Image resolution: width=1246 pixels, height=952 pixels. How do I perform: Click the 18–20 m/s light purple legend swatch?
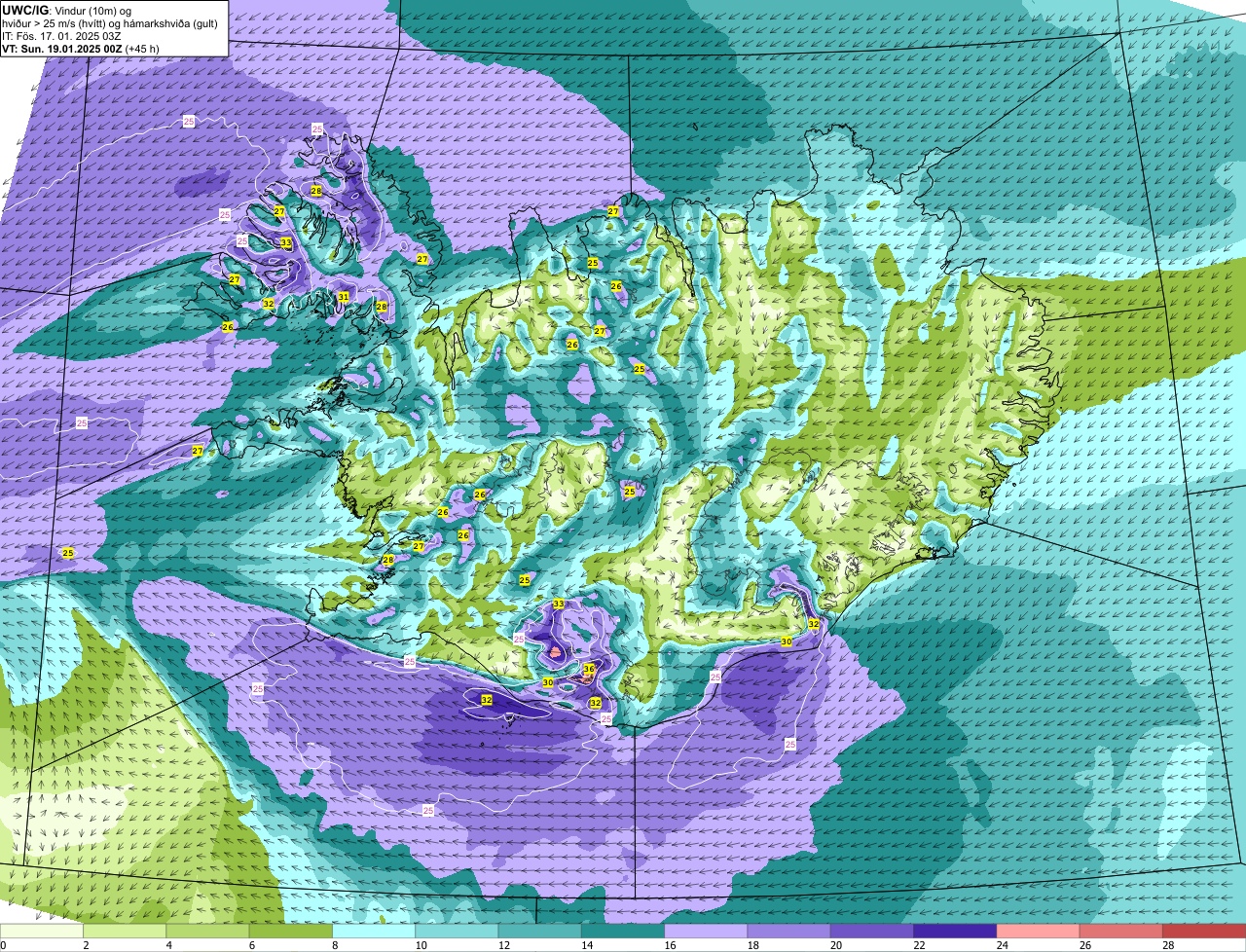(x=789, y=932)
